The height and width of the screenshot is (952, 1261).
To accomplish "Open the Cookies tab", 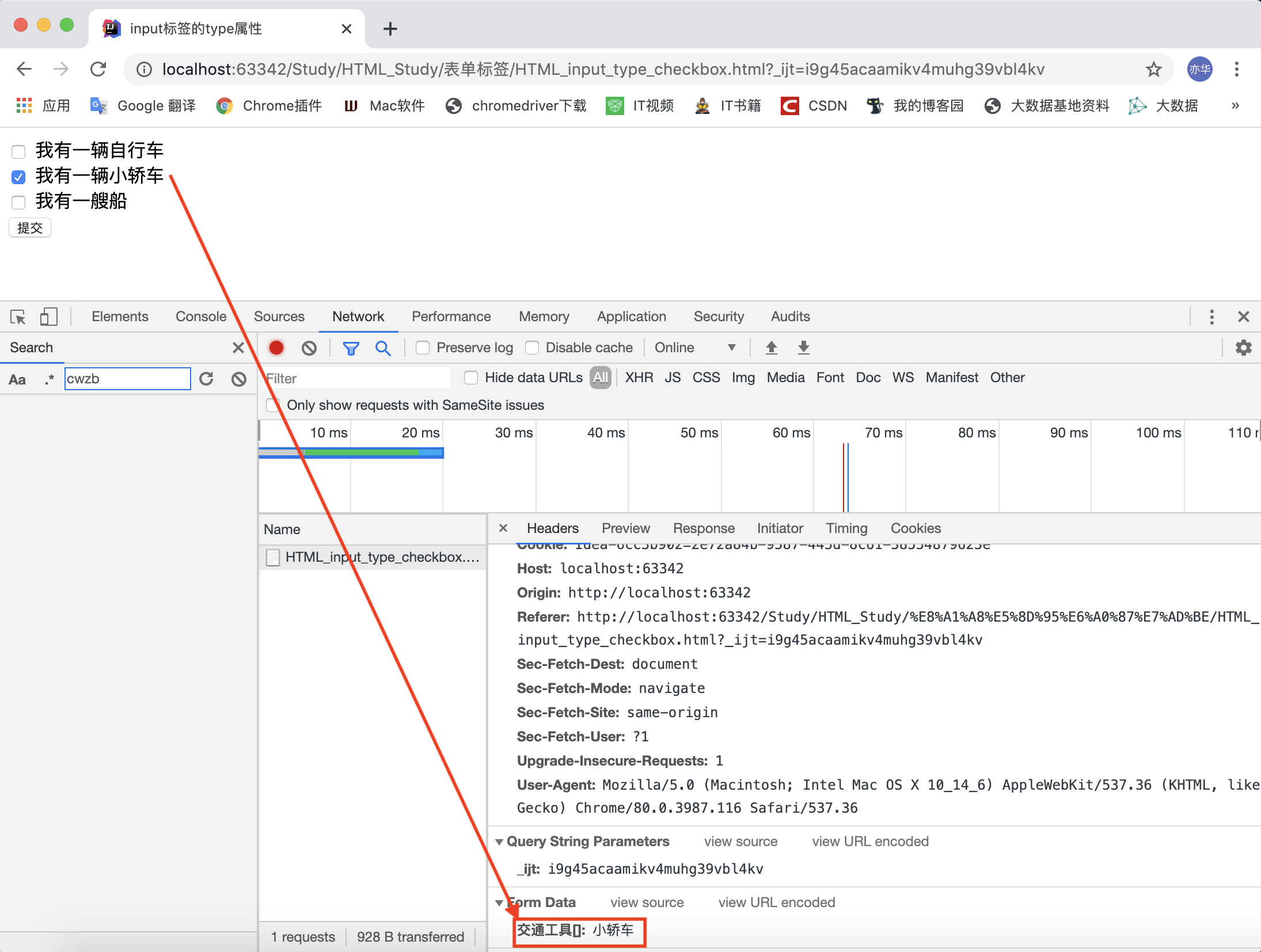I will click(x=916, y=528).
